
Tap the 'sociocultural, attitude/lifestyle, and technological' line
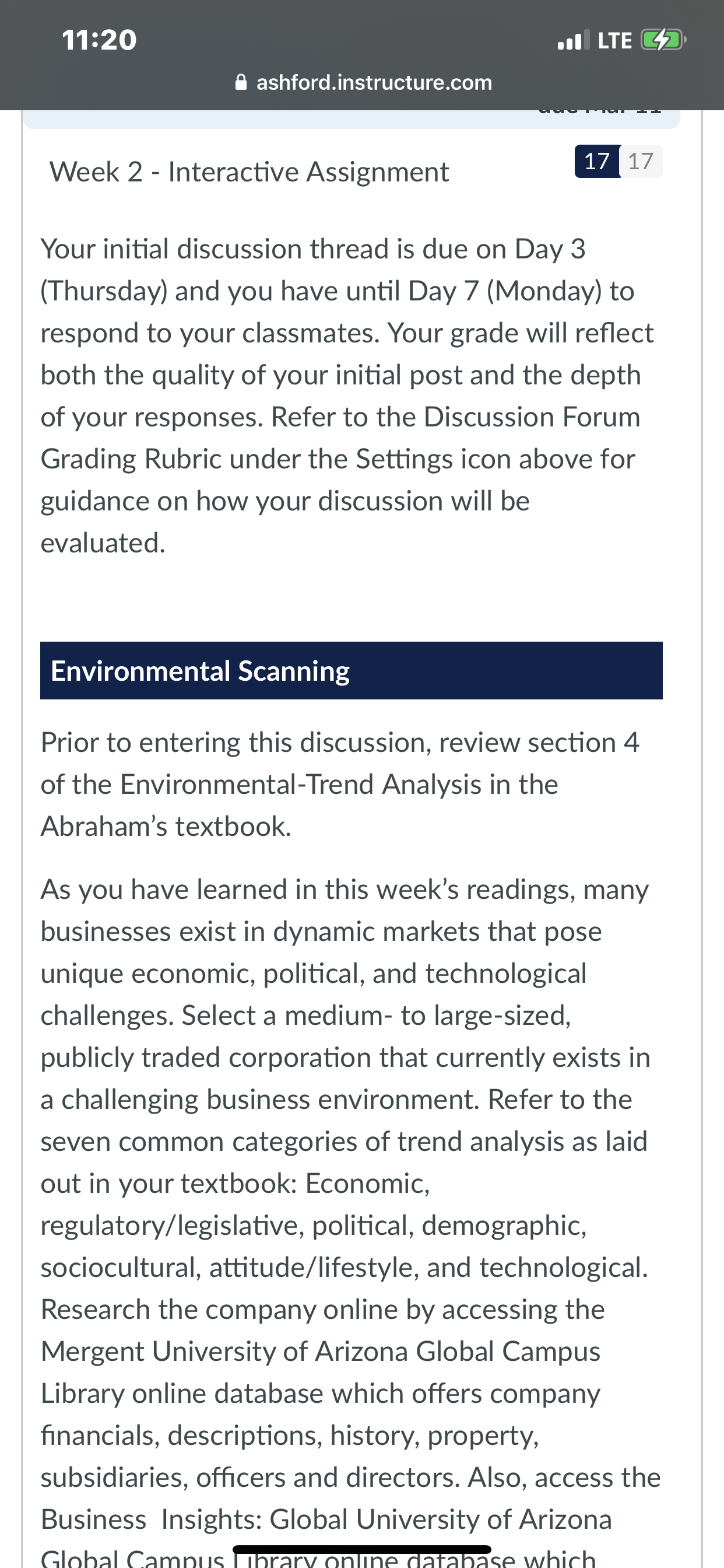tap(345, 1268)
